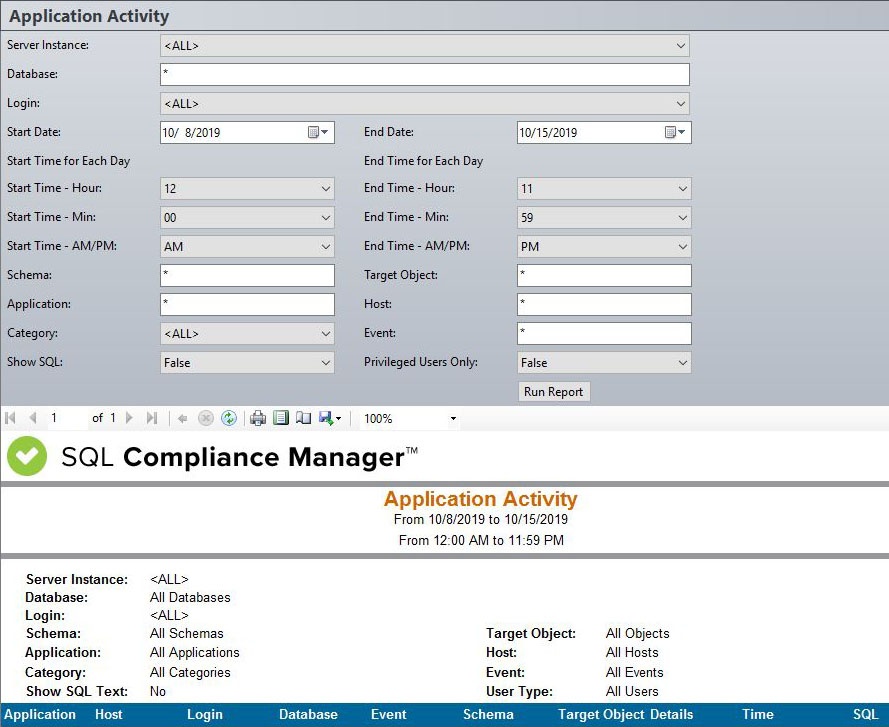The height and width of the screenshot is (727, 889).
Task: Click back to parent report arrow
Action: 183,419
